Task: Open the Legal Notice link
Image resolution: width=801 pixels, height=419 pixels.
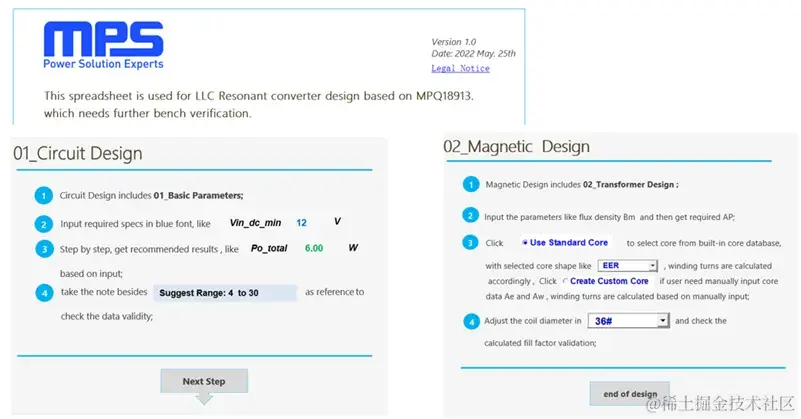Action: [460, 68]
